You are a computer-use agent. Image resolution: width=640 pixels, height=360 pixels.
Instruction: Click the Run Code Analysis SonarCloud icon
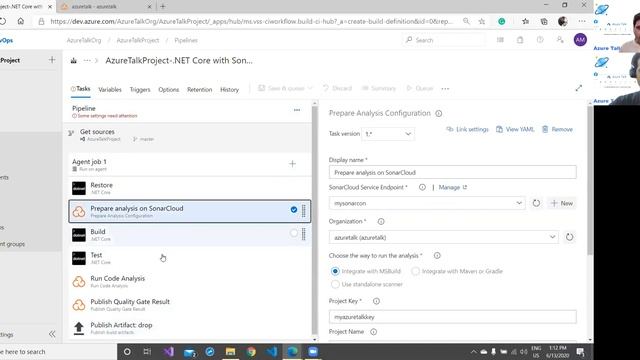click(x=79, y=282)
